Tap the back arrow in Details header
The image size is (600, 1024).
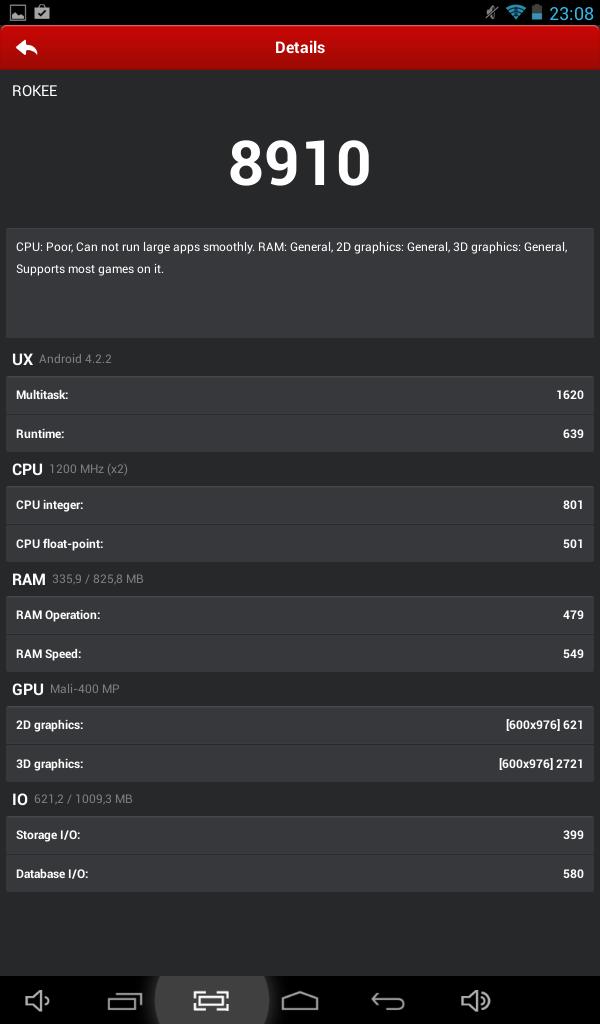[27, 47]
